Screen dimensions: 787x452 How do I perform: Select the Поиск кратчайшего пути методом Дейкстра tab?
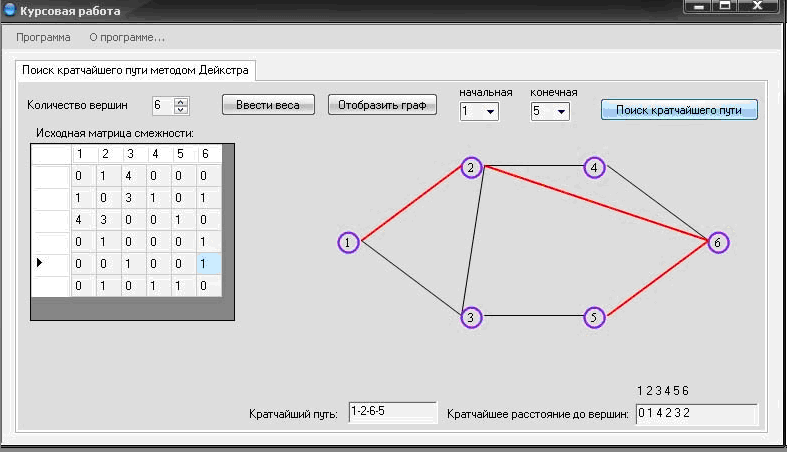click(135, 70)
